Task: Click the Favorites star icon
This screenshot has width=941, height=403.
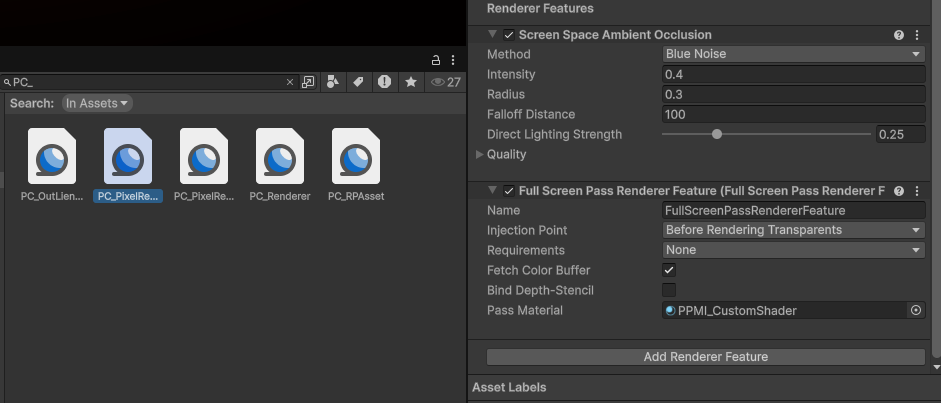Action: pos(411,82)
